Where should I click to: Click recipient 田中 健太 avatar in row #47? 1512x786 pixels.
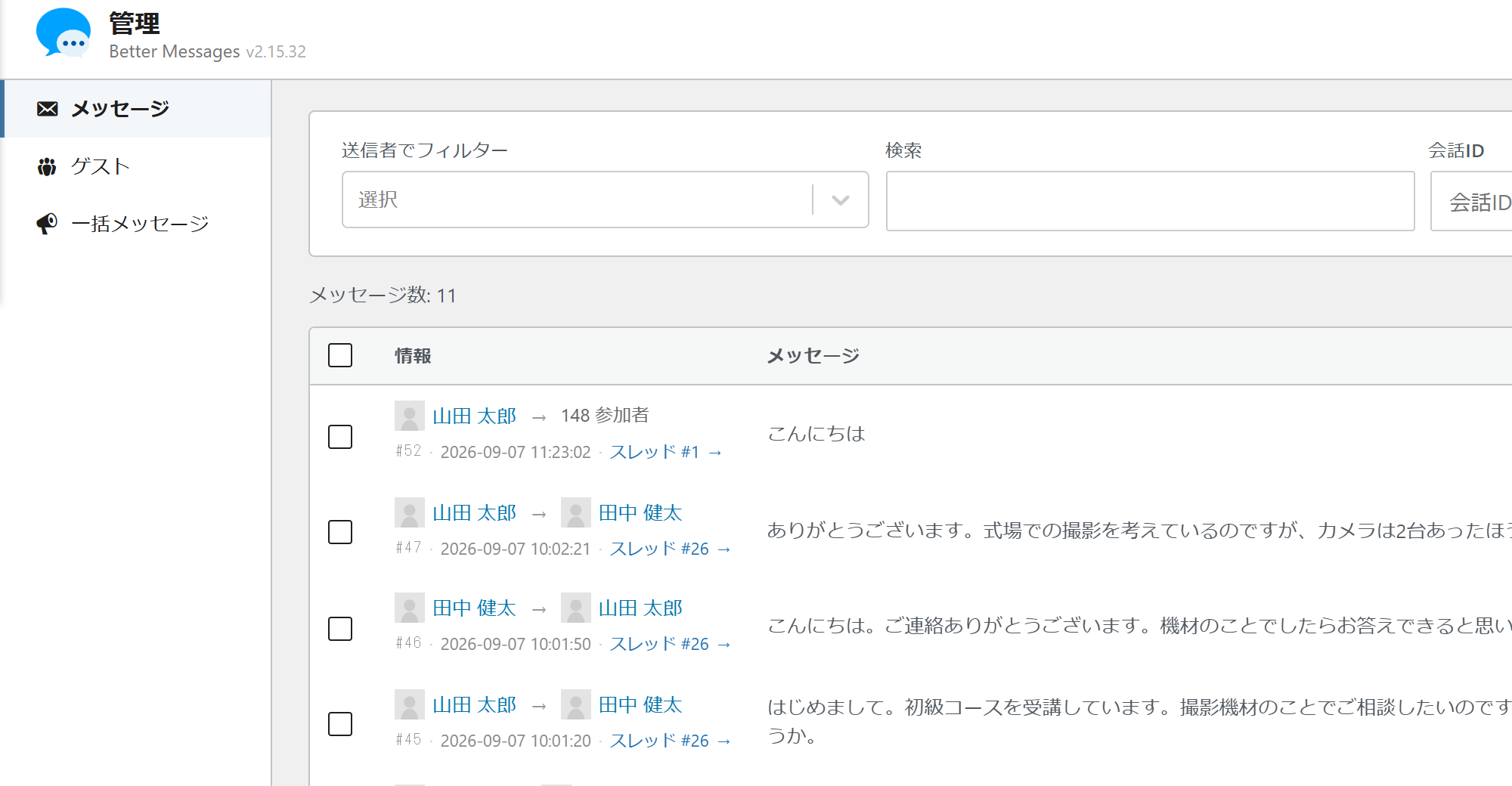[576, 512]
